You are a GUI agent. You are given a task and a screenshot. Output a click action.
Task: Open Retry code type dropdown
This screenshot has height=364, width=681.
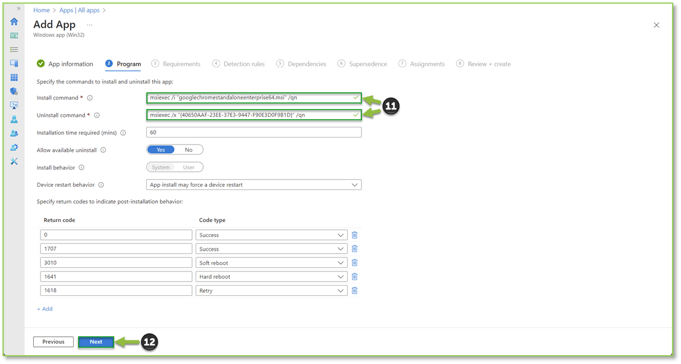click(x=271, y=291)
